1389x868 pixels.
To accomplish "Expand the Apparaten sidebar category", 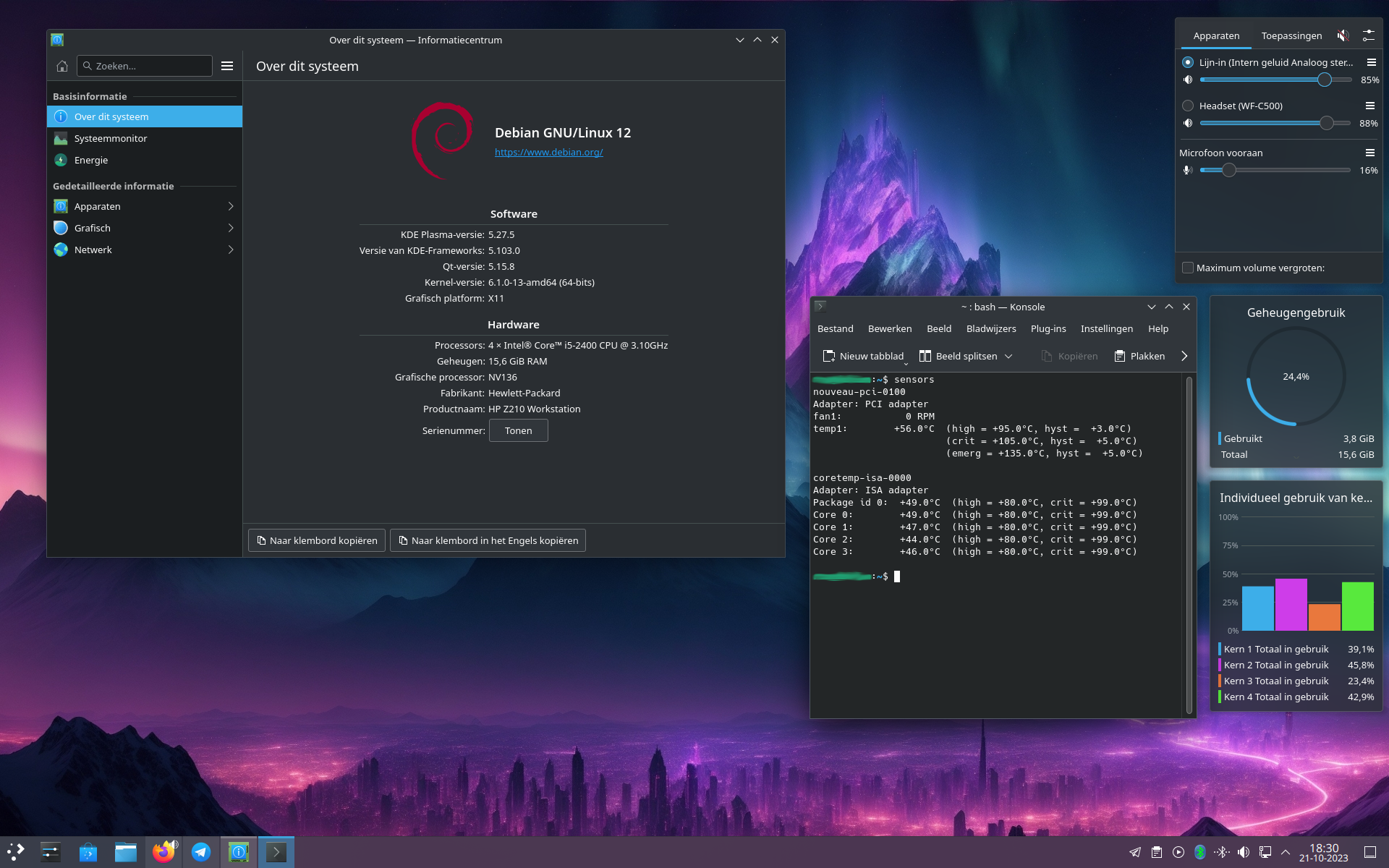I will [145, 206].
